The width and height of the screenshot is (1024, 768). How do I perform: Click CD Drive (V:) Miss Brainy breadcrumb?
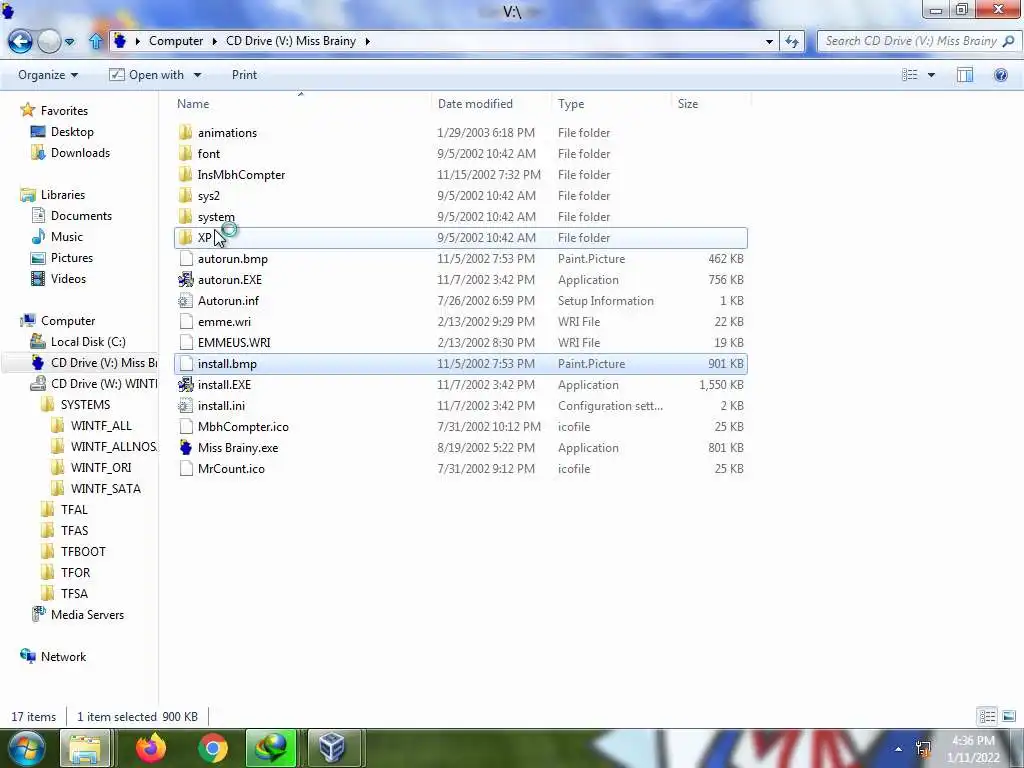pyautogui.click(x=291, y=40)
